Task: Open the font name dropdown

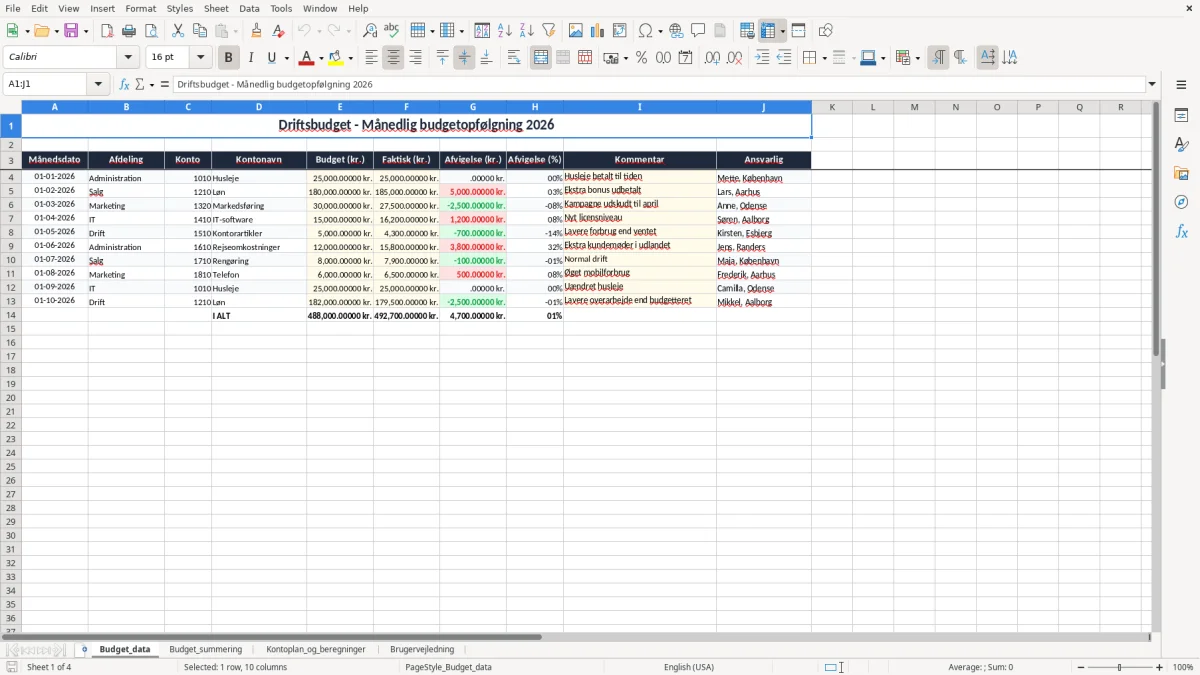Action: click(x=128, y=58)
